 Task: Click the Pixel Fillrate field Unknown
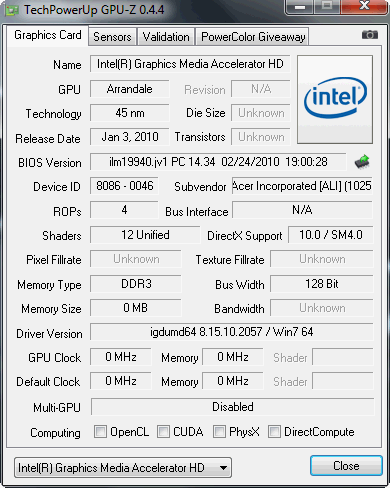[136, 259]
